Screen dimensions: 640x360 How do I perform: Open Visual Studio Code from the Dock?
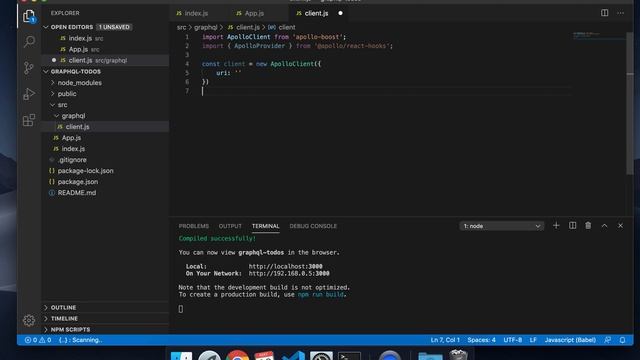(293, 356)
